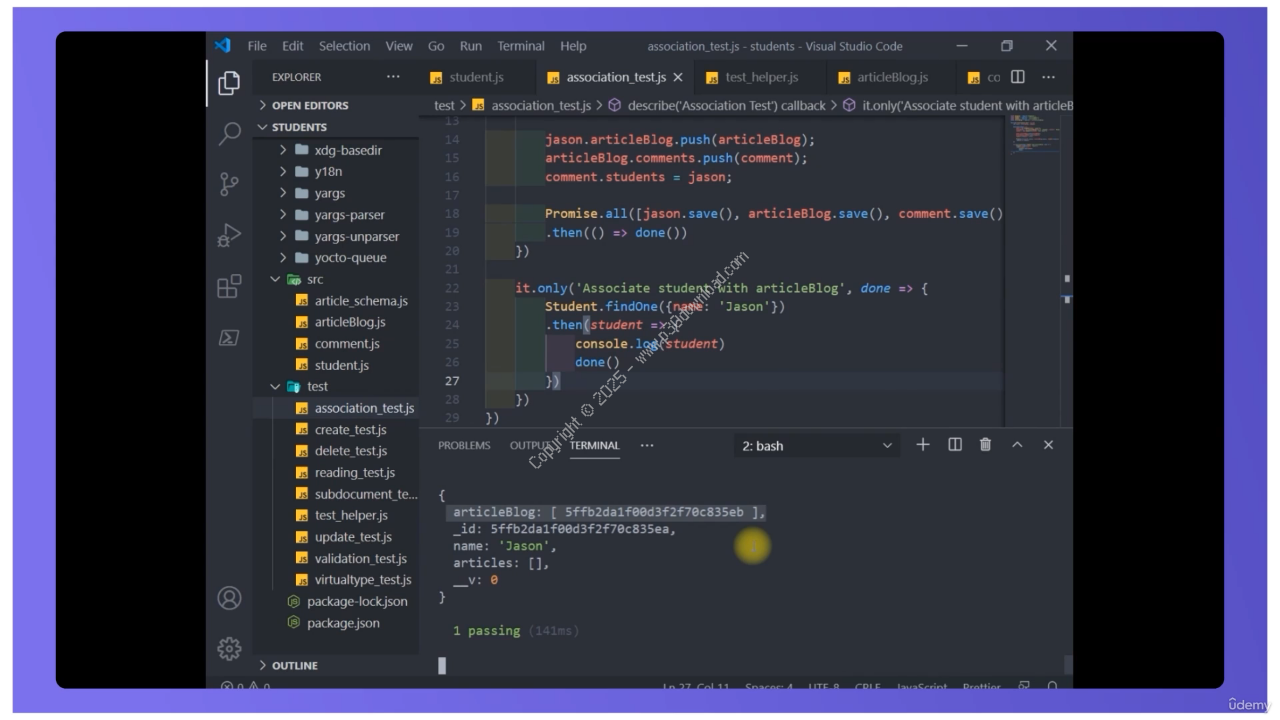Open update_test.js file
This screenshot has height=720, width=1280.
pos(336,537)
